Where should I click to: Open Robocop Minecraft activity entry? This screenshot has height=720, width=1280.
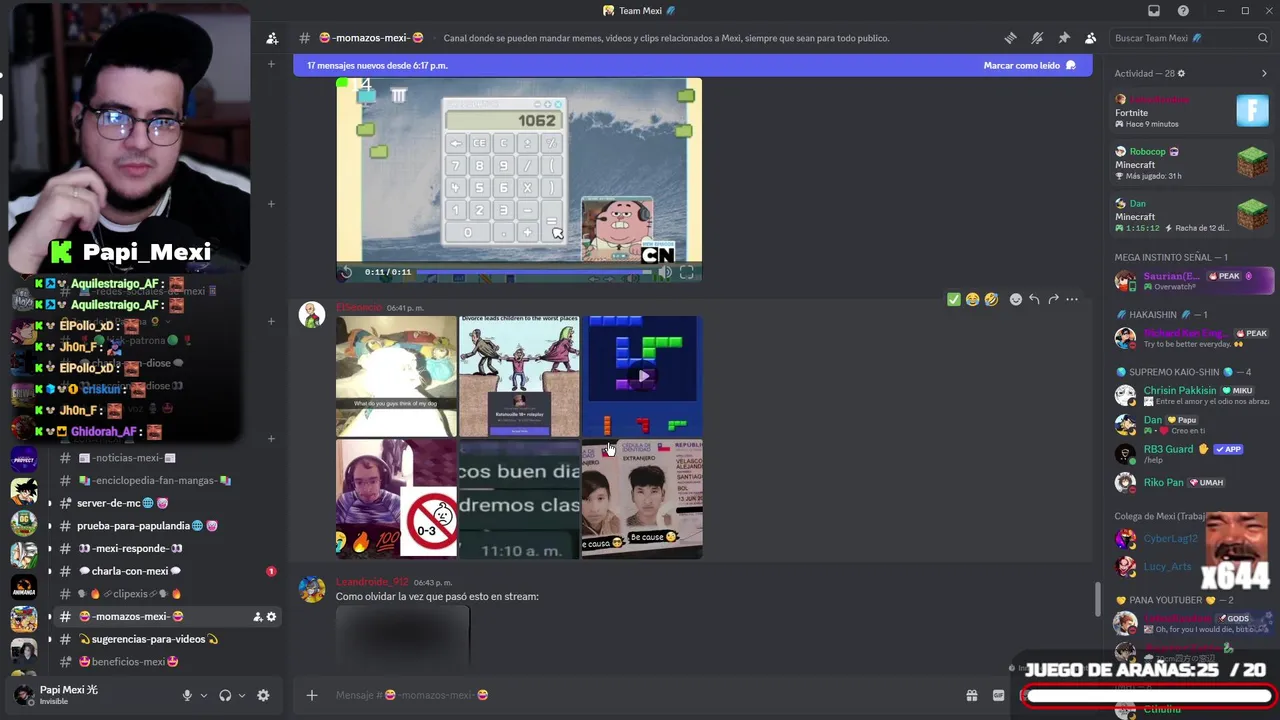point(1192,163)
